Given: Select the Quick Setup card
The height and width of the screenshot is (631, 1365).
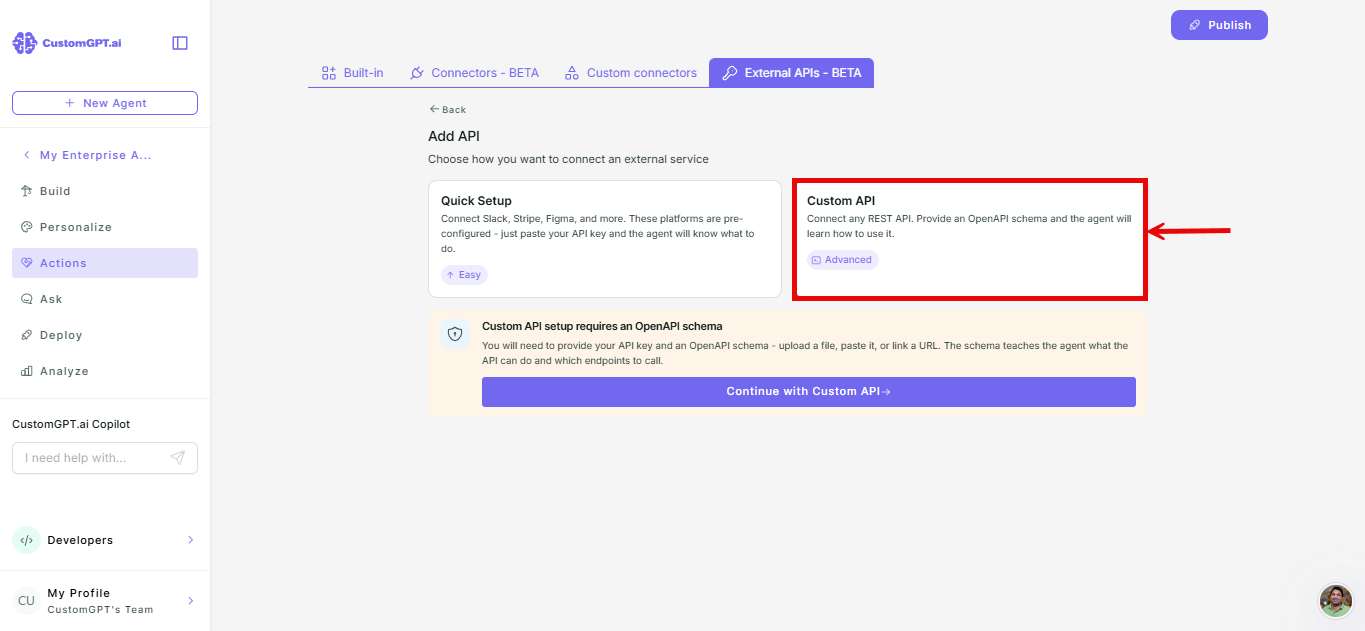Looking at the screenshot, I should pyautogui.click(x=605, y=239).
